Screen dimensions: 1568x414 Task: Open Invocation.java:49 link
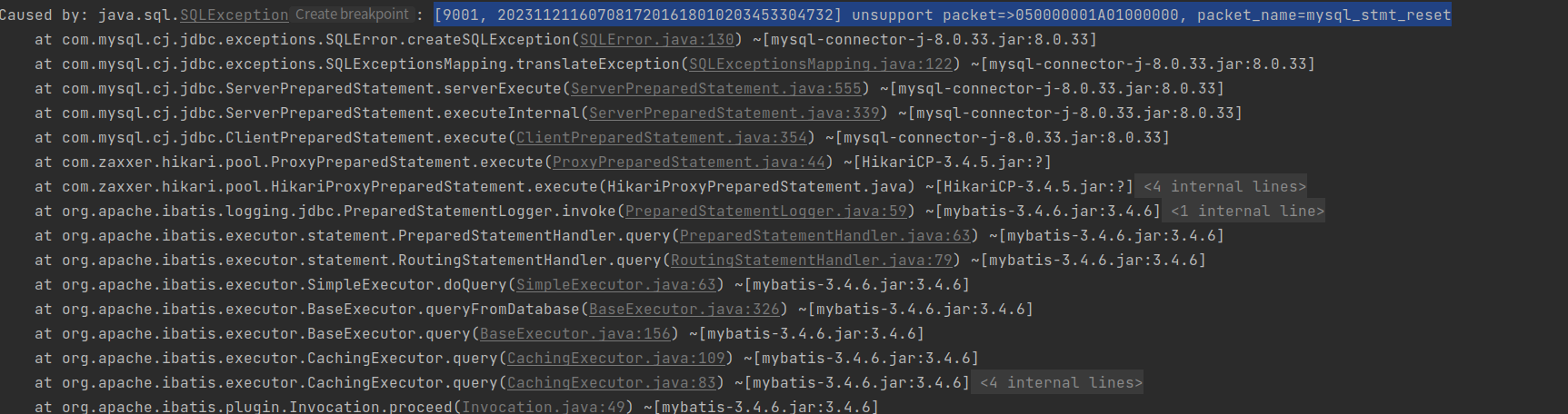544,407
